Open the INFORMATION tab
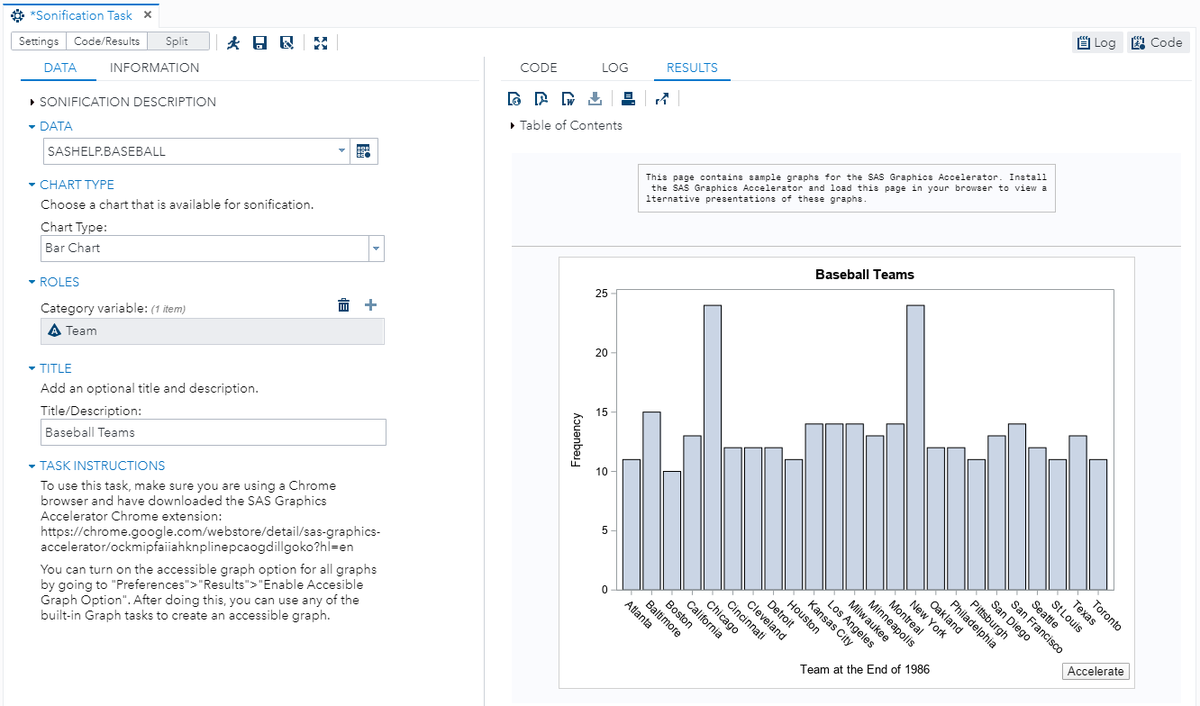The image size is (1200, 706). (x=155, y=68)
